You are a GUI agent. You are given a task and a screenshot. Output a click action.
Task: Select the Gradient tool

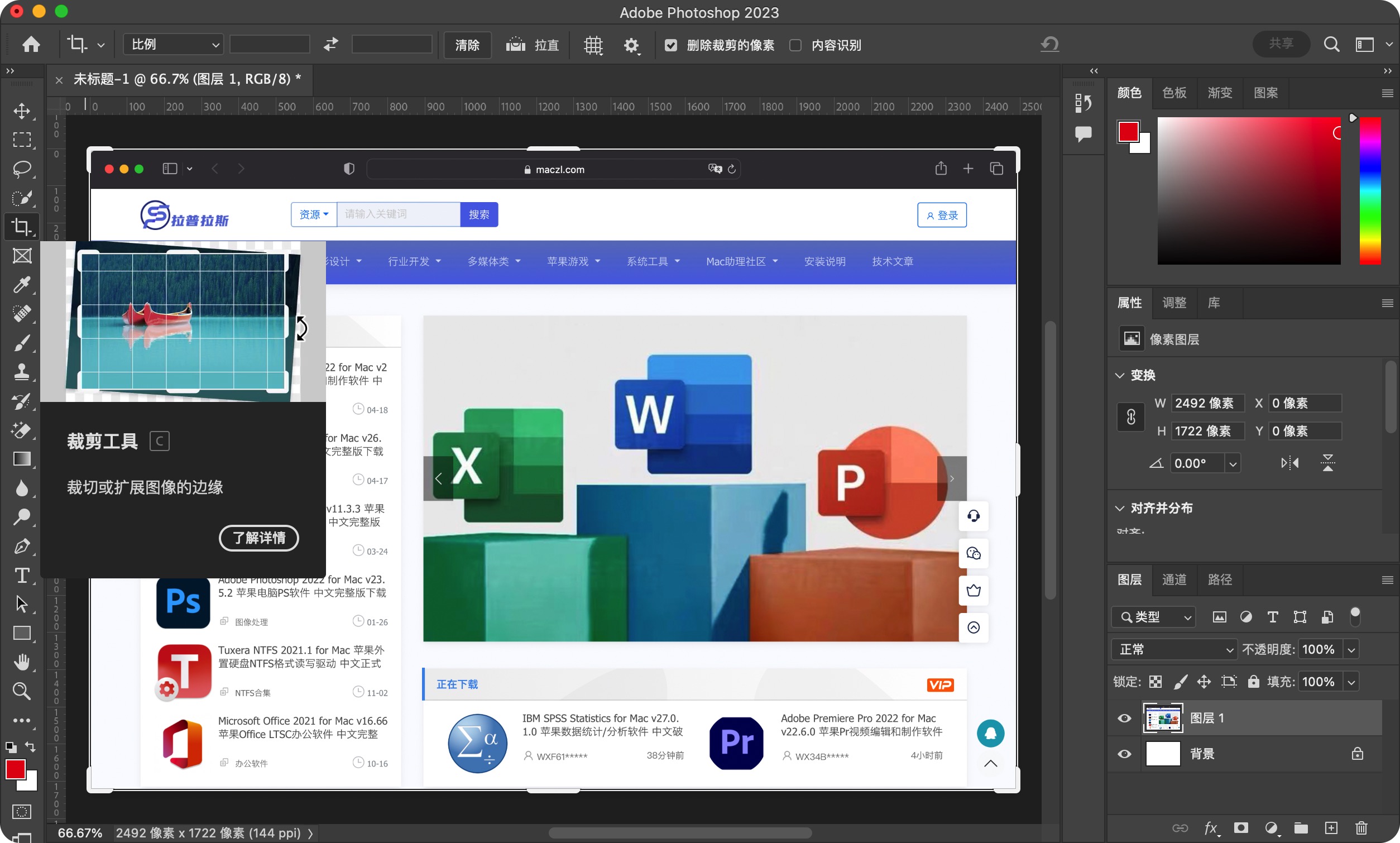(x=22, y=459)
